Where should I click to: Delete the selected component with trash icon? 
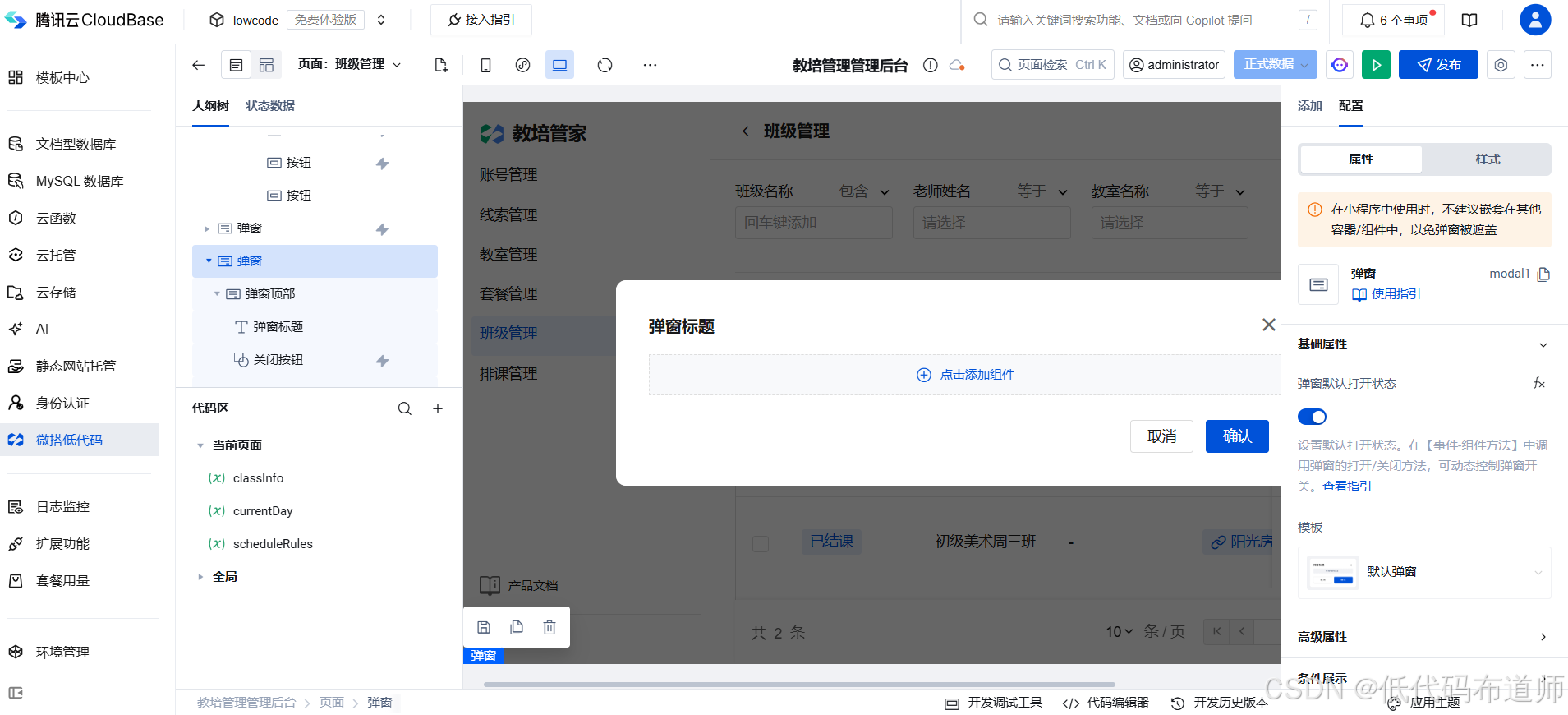pos(549,627)
